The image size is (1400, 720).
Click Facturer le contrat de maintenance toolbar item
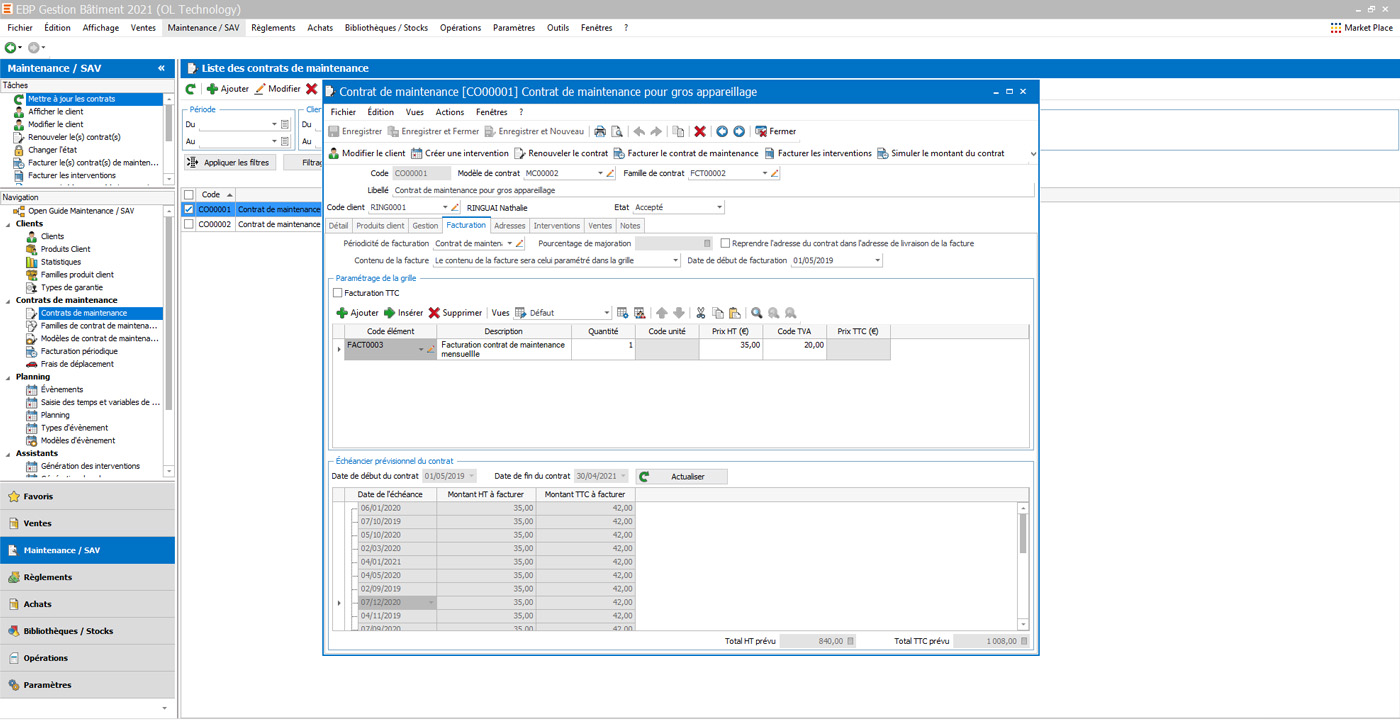tap(686, 154)
